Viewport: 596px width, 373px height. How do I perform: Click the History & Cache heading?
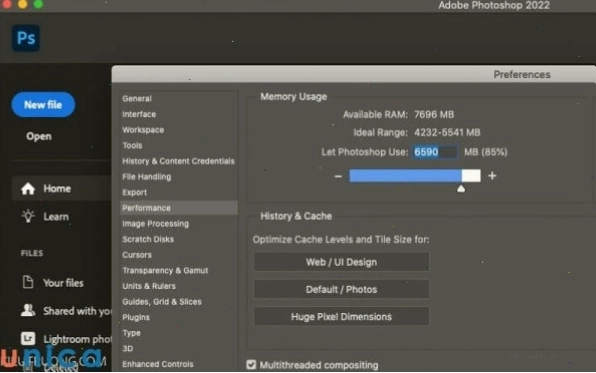click(296, 216)
